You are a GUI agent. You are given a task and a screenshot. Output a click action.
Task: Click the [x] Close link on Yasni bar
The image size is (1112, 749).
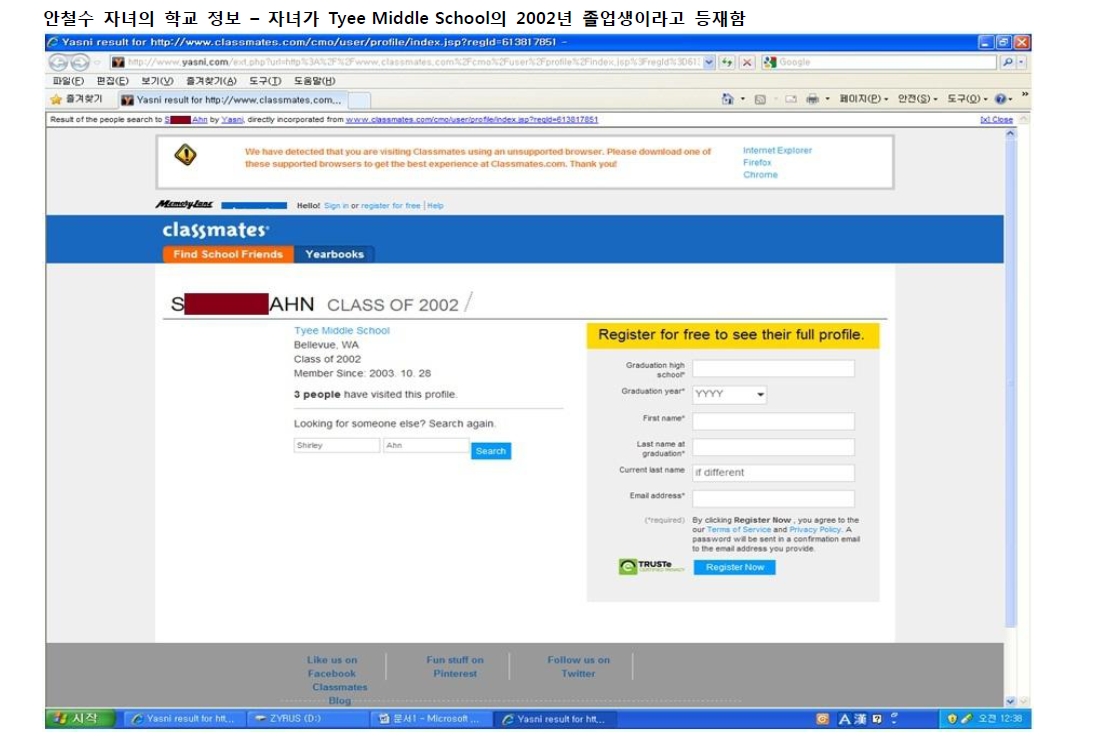996,120
